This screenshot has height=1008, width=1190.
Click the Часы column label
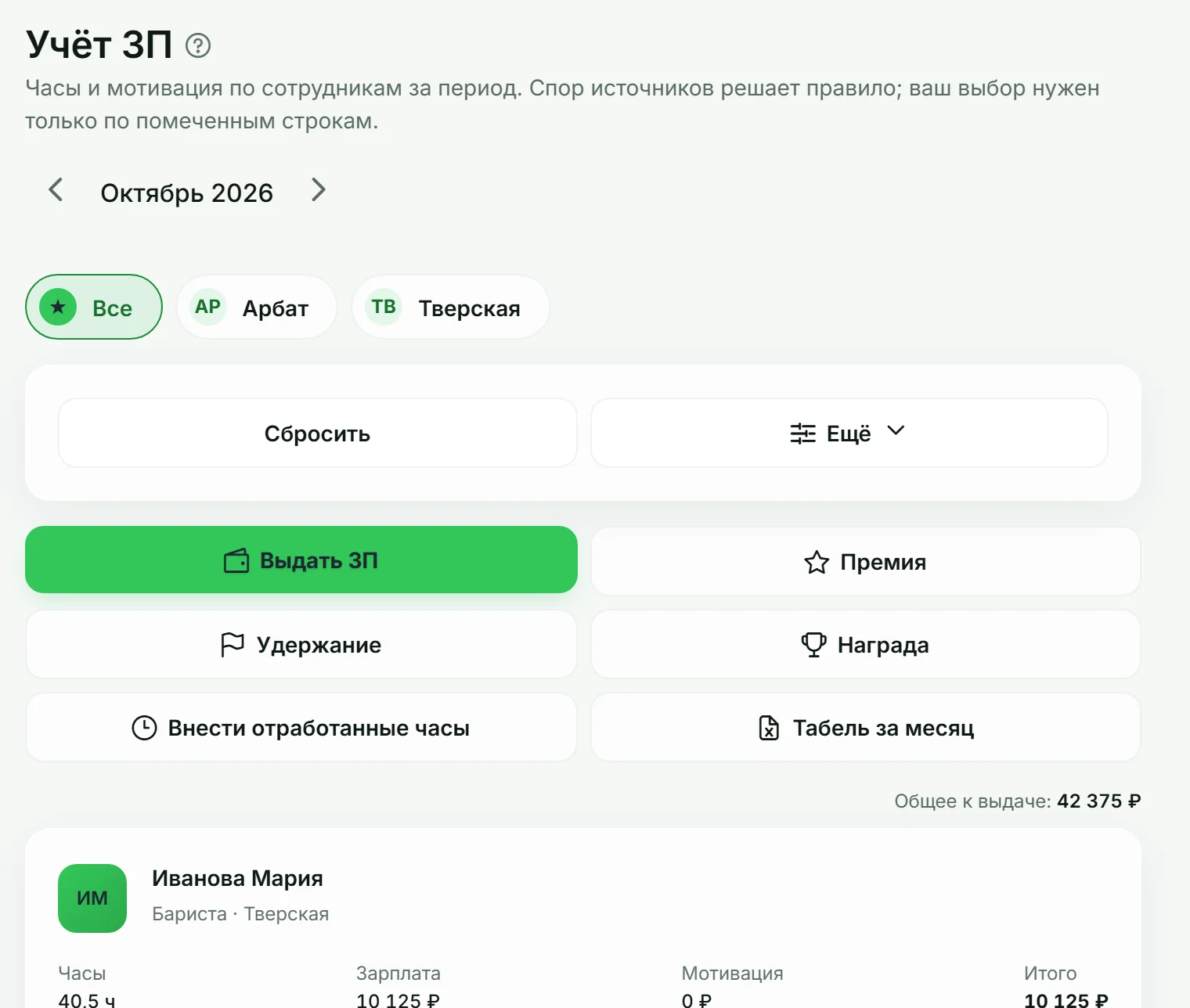(81, 973)
